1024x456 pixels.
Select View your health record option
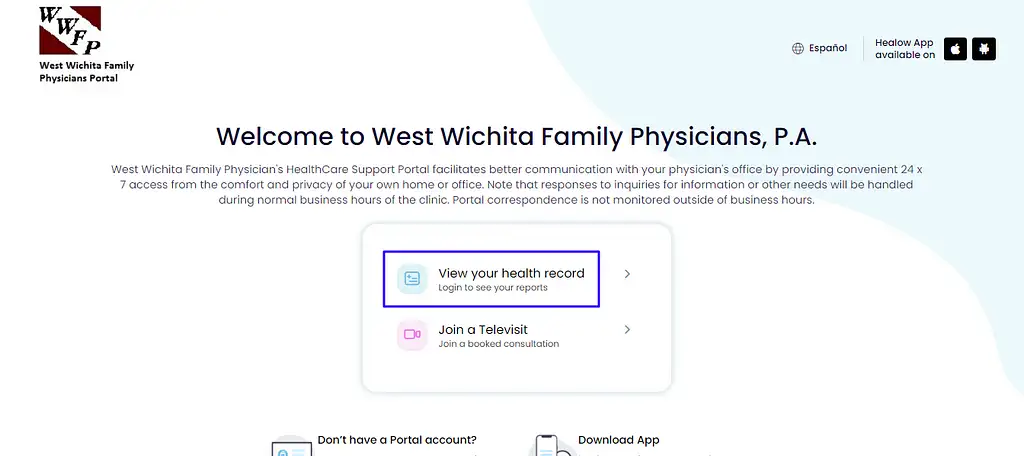pyautogui.click(x=491, y=279)
